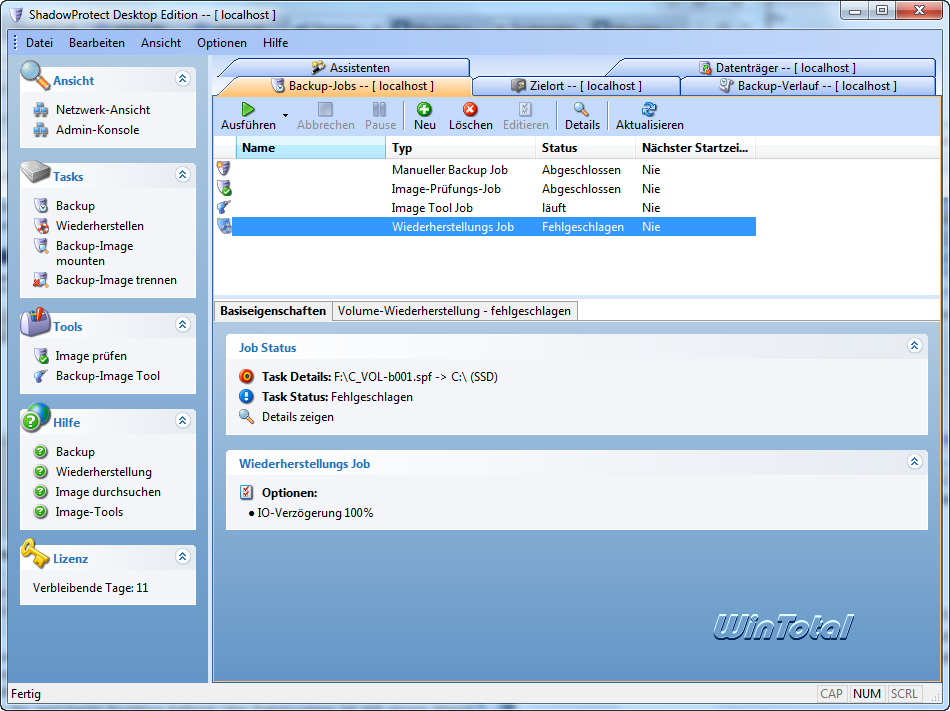Open Wiederherstellung help topic

(x=104, y=472)
